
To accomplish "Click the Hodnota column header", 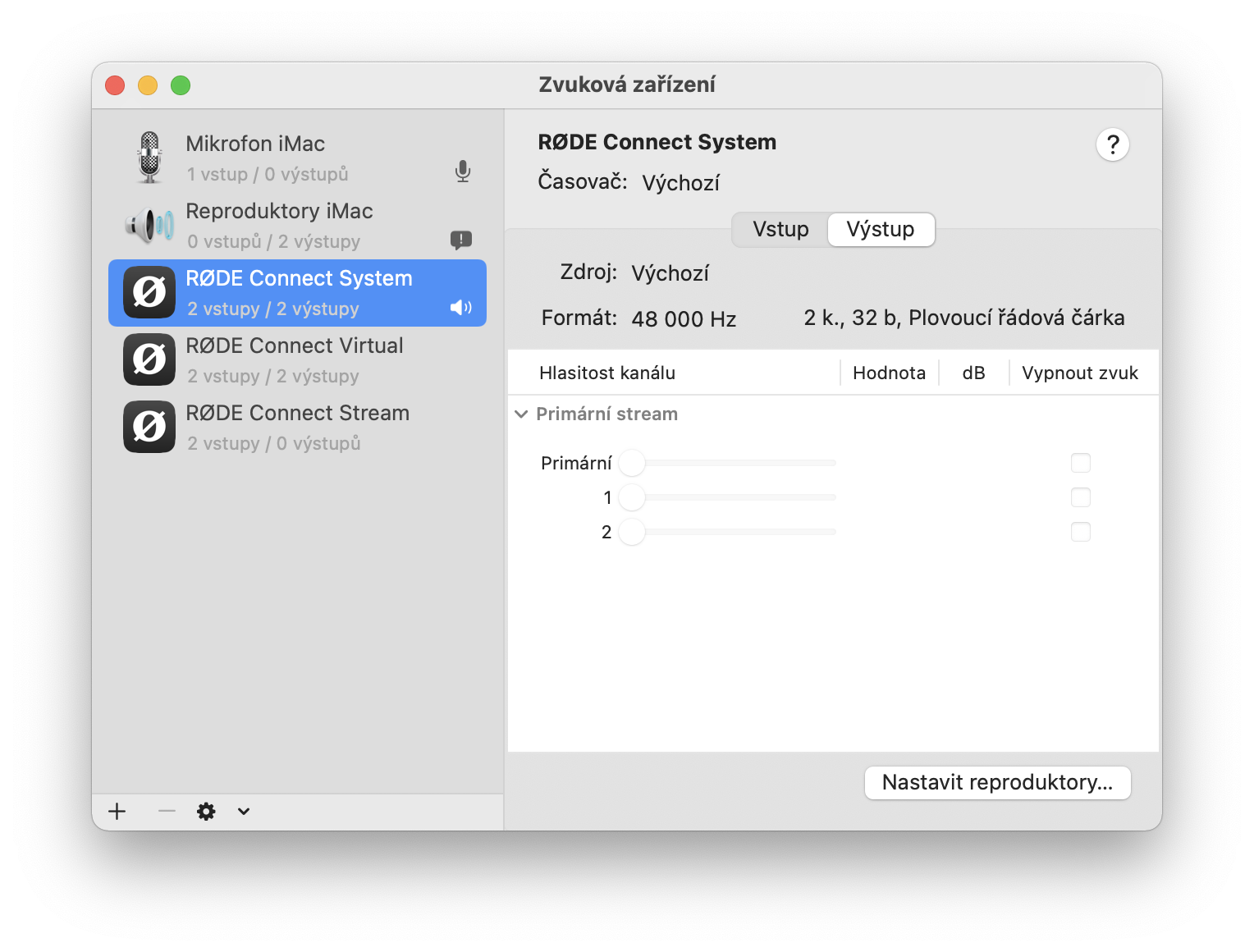I will tap(889, 373).
